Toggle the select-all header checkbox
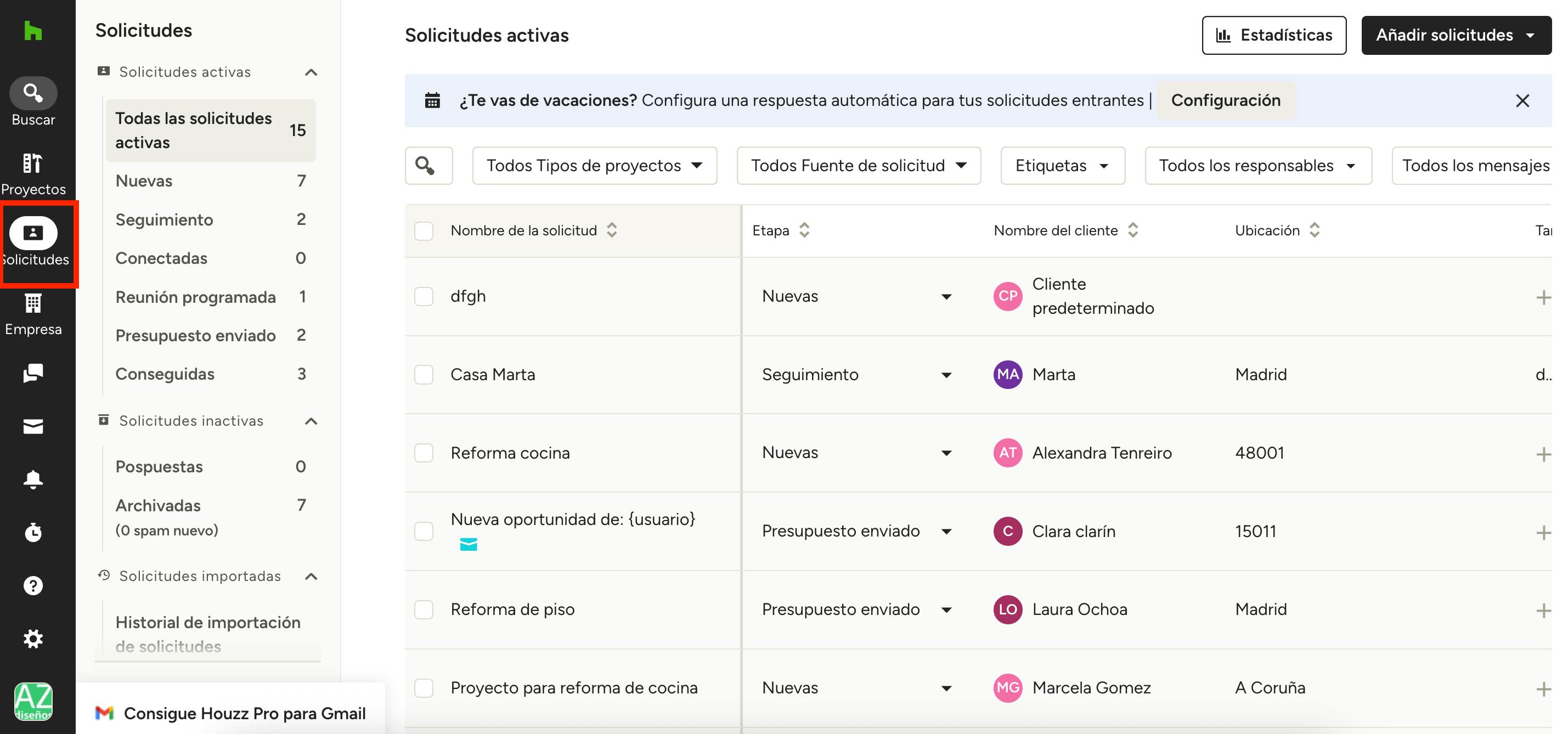 [x=424, y=232]
